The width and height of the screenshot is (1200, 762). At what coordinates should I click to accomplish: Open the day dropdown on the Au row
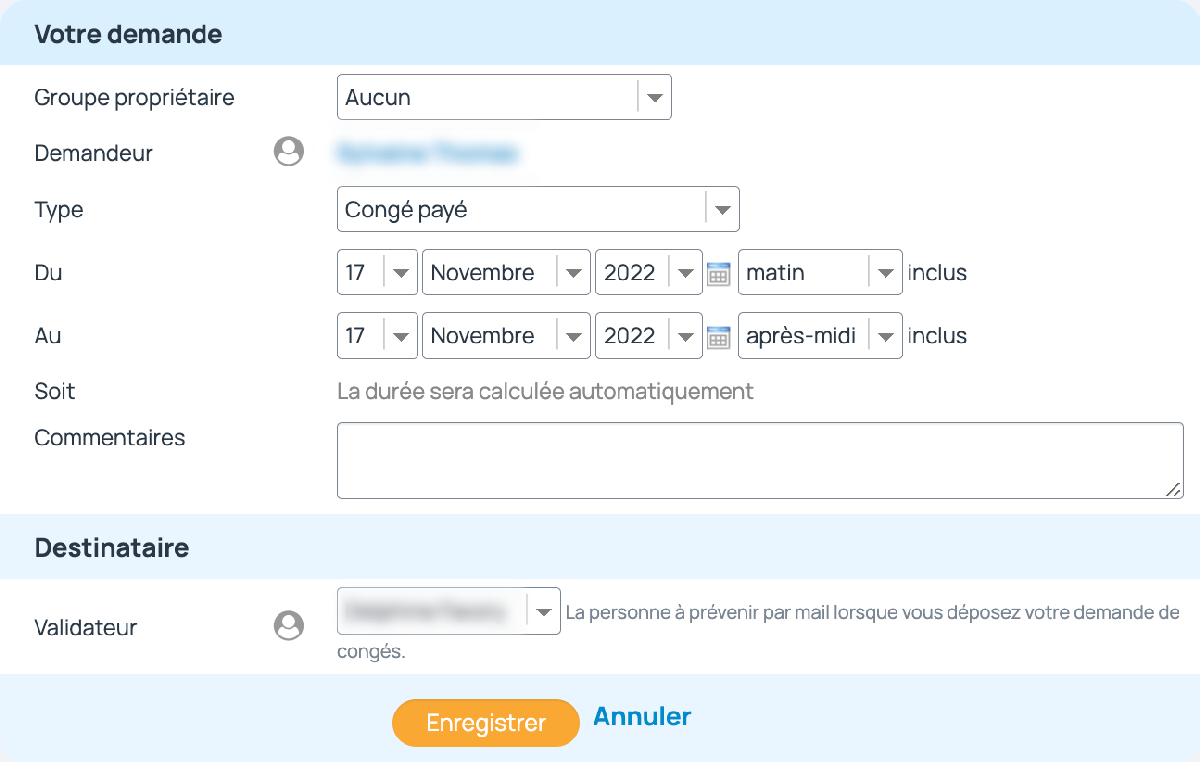pos(401,335)
